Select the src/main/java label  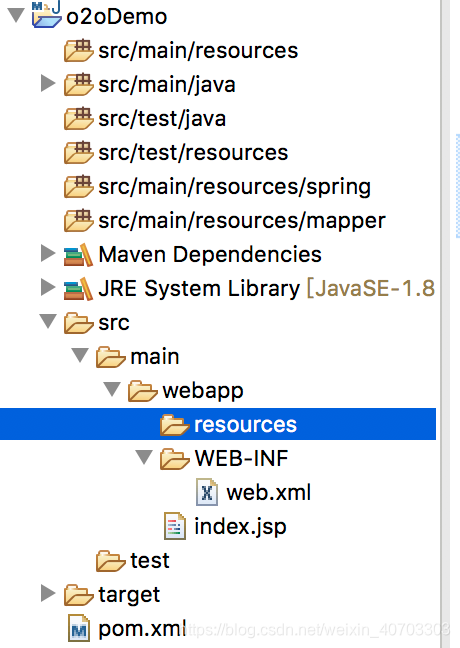pyautogui.click(x=167, y=85)
